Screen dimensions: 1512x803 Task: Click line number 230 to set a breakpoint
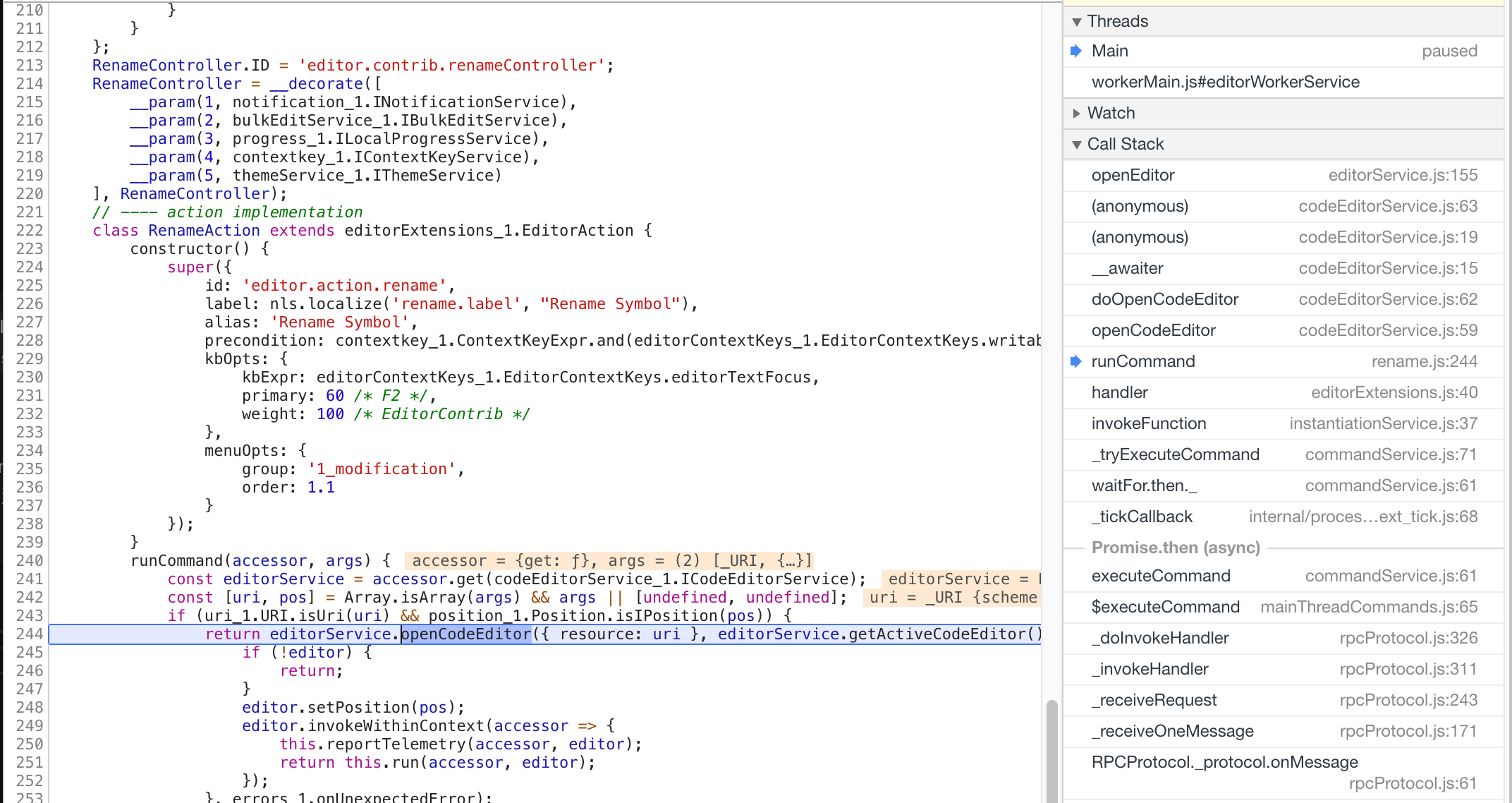(29, 377)
